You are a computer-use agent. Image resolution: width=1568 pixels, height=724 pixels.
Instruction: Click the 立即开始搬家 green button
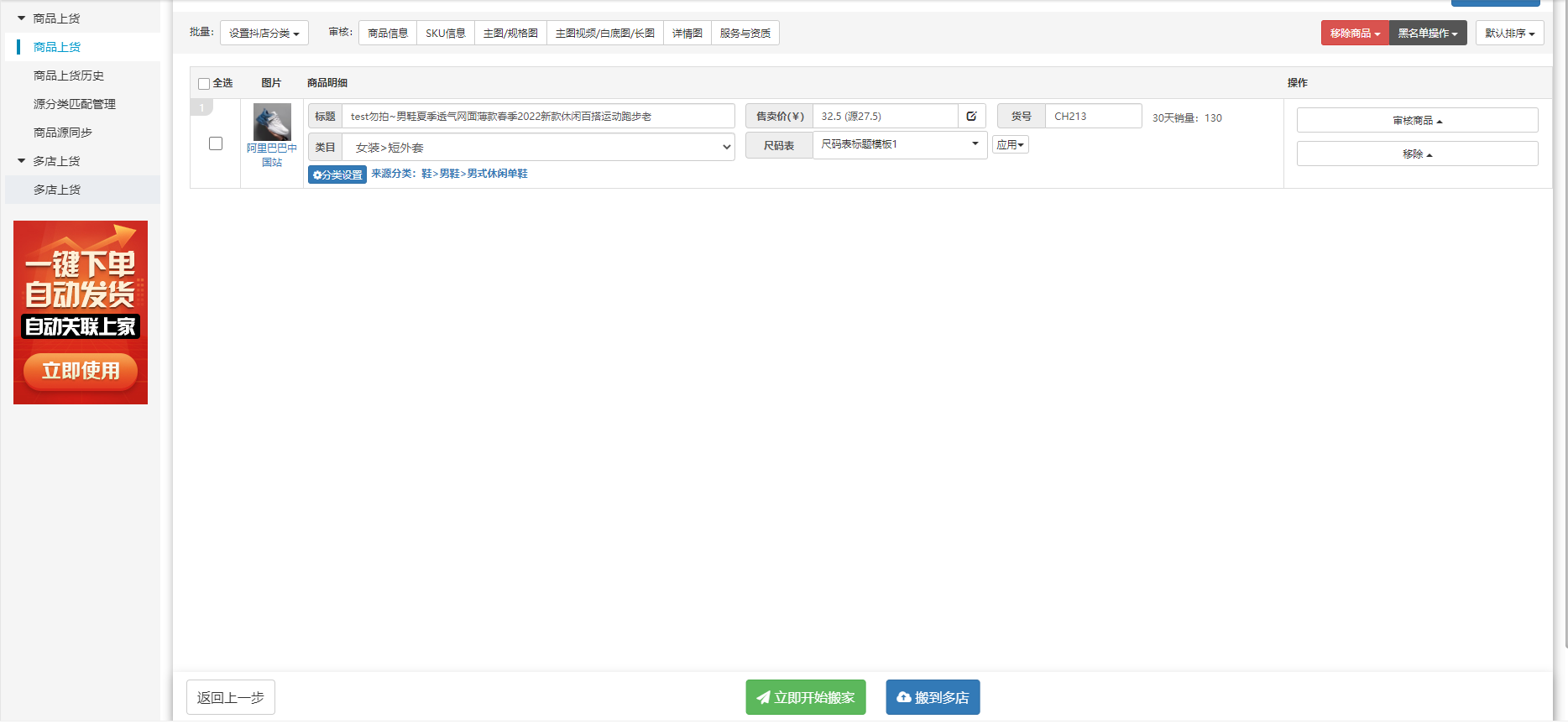tap(805, 697)
